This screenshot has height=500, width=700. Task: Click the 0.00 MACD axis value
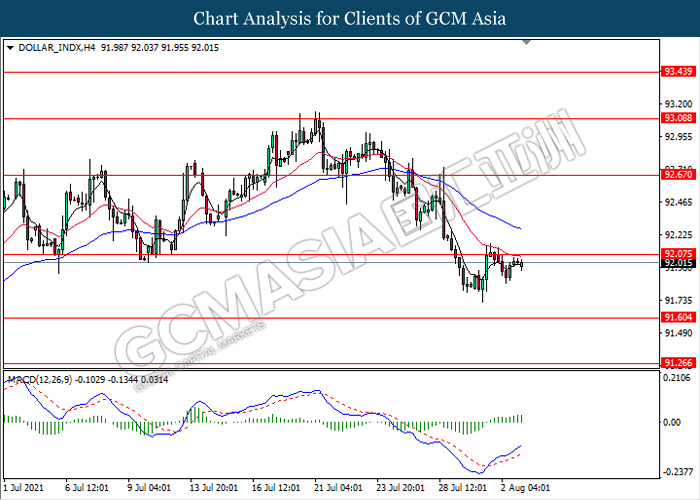pyautogui.click(x=674, y=423)
